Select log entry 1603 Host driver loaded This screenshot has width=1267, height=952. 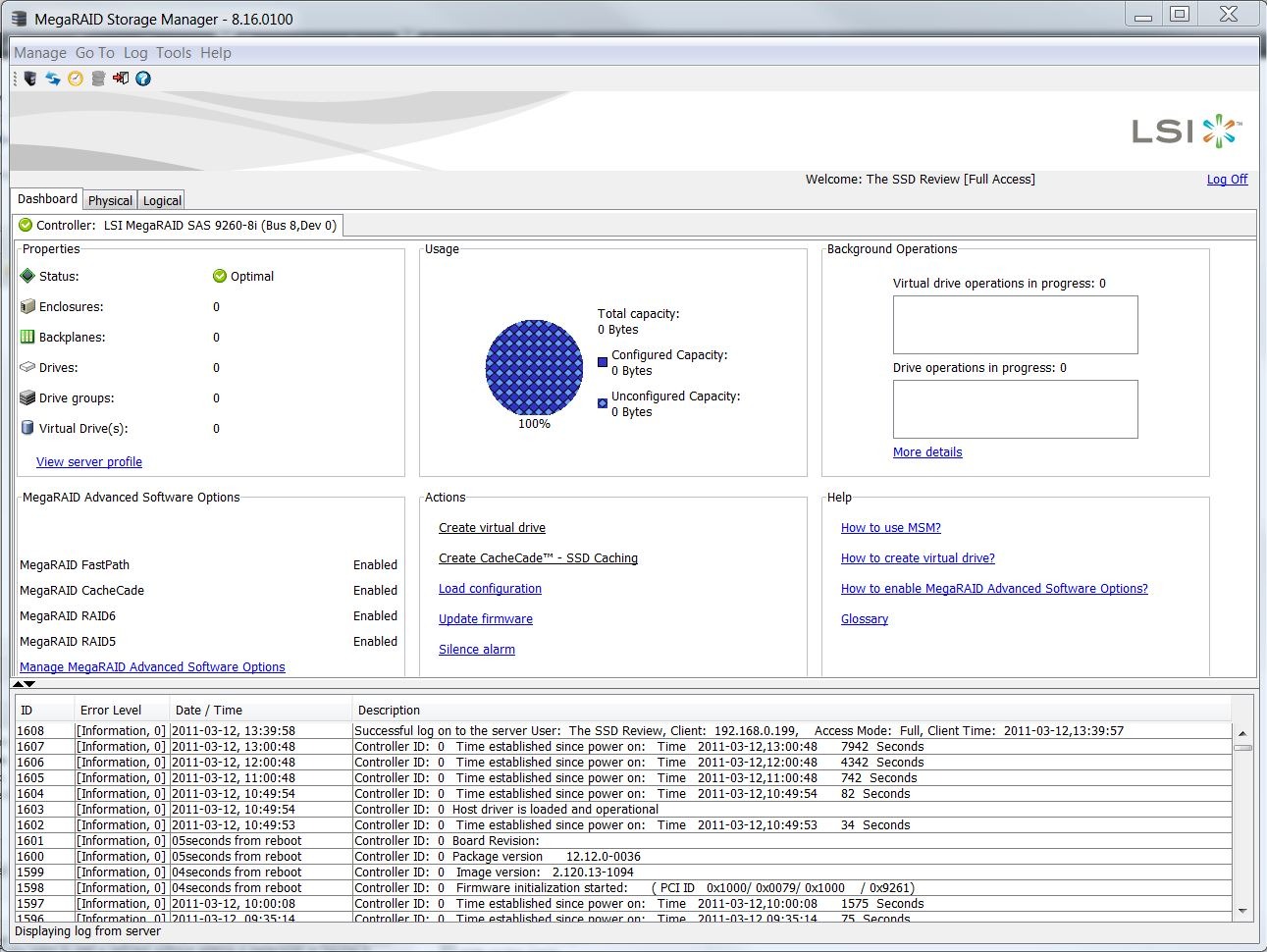click(x=623, y=810)
